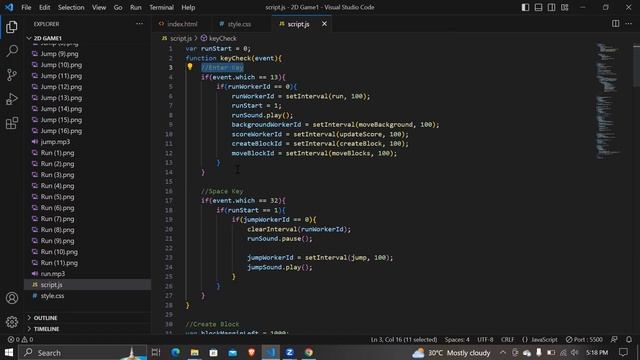Open the Terminal menu
Screen dimensions: 640x360
161,7
